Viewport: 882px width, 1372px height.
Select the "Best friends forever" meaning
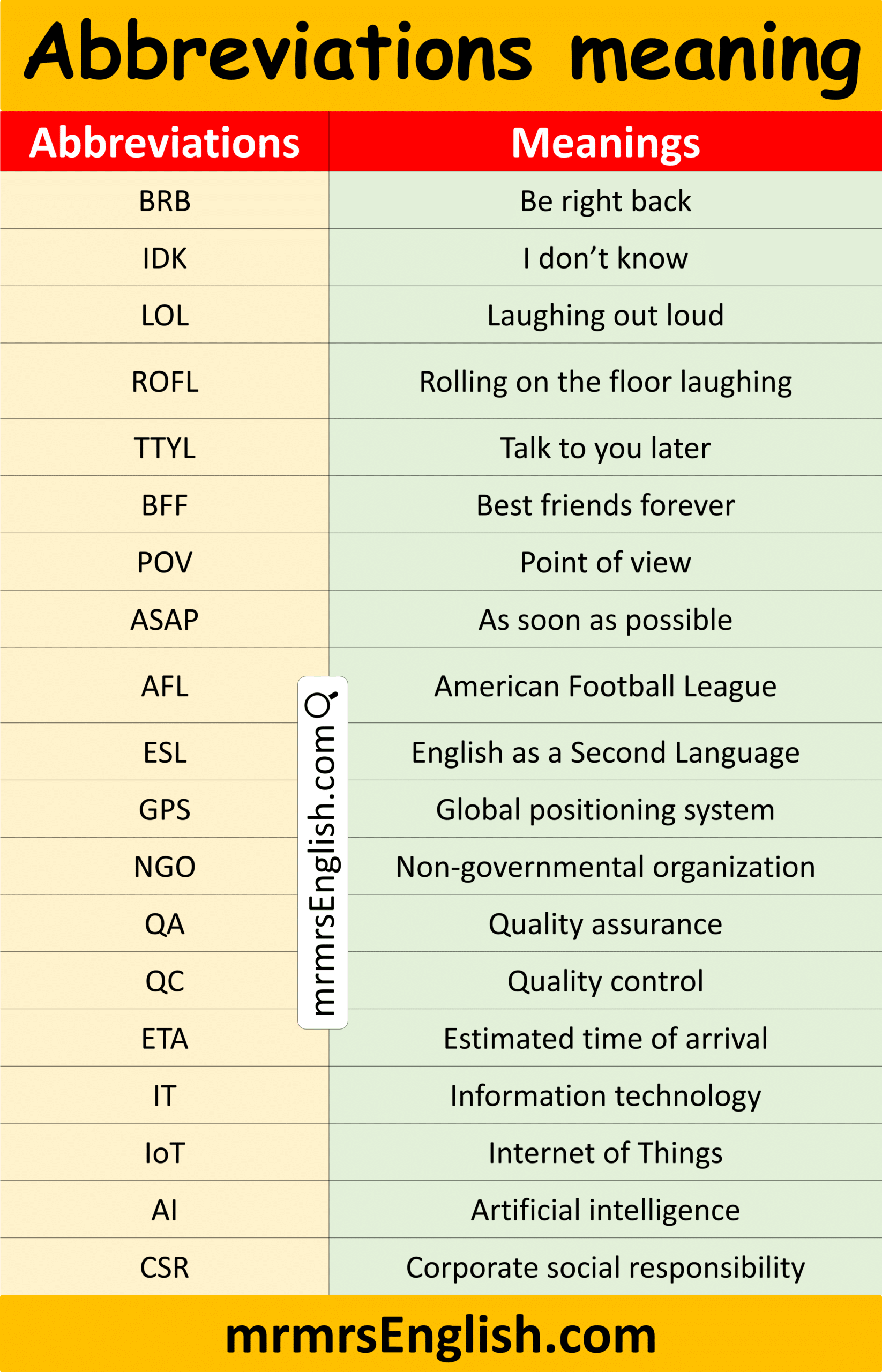[606, 505]
